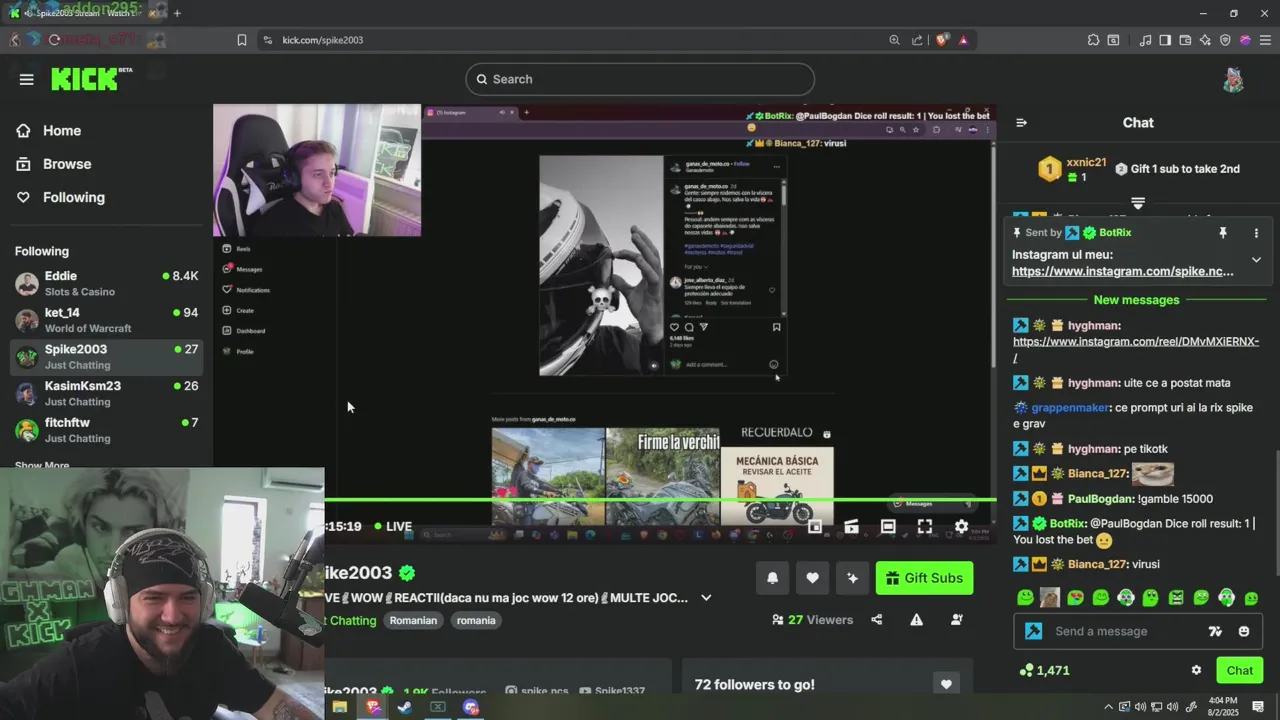Expand the stream title dropdown arrow
Viewport: 1280px width, 720px height.
pos(706,598)
